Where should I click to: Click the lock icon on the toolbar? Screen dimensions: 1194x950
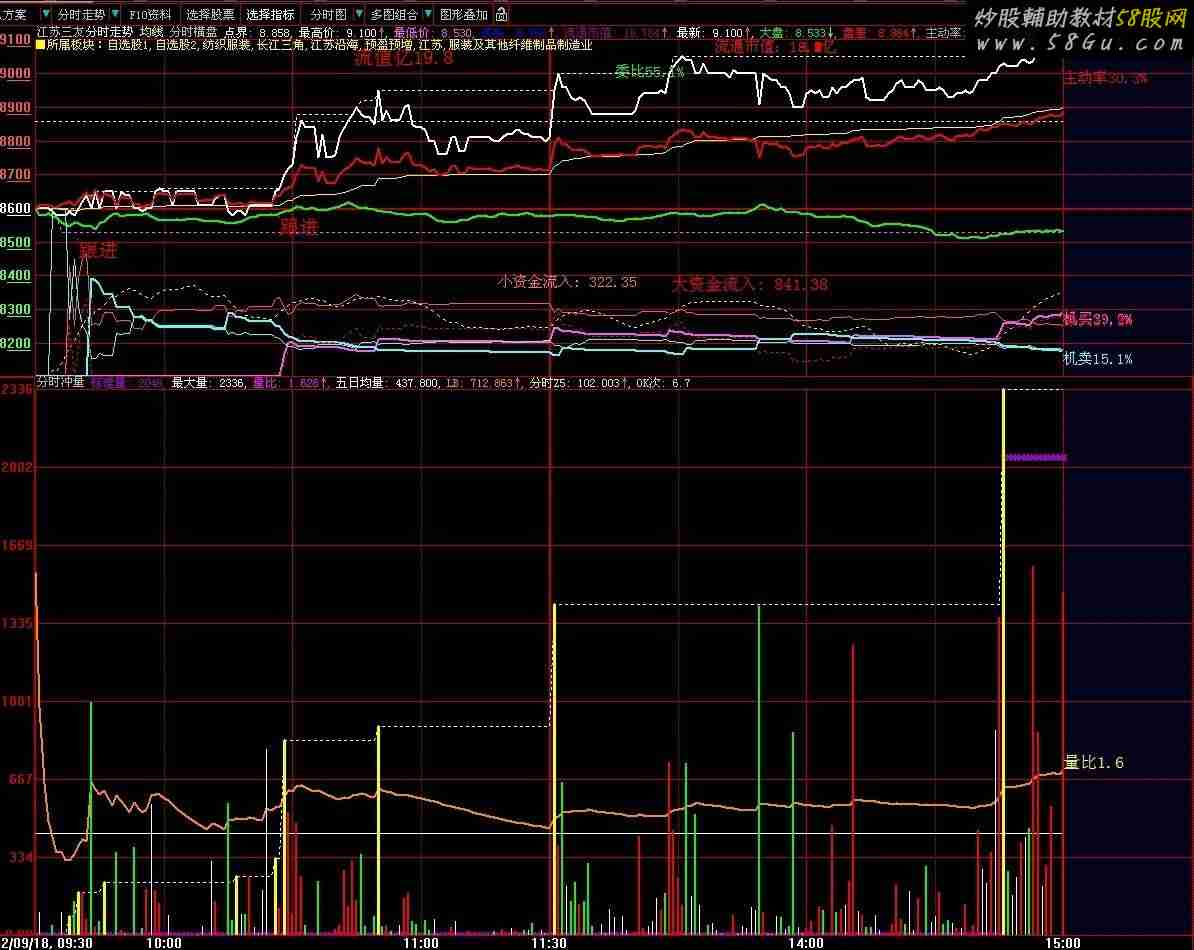coord(501,14)
